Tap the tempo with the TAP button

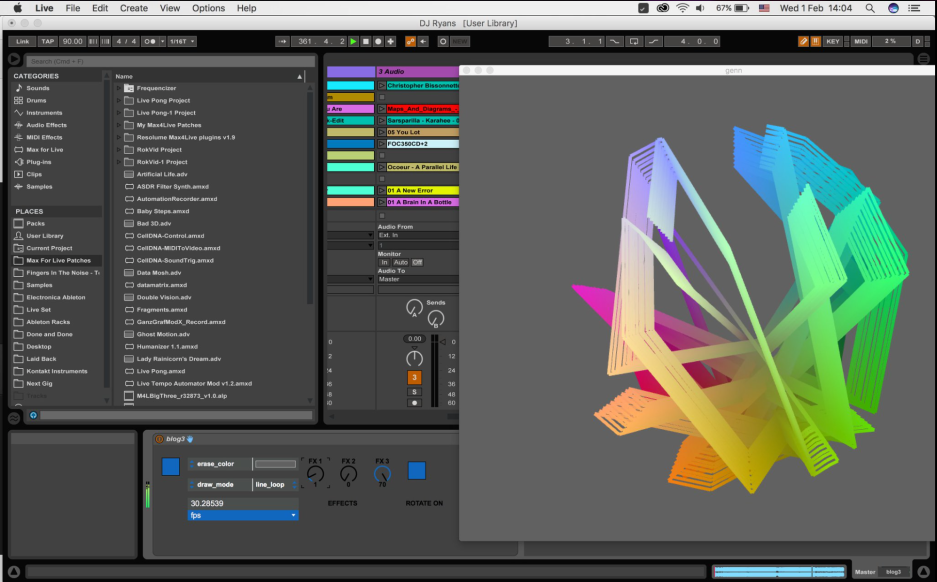tap(46, 42)
